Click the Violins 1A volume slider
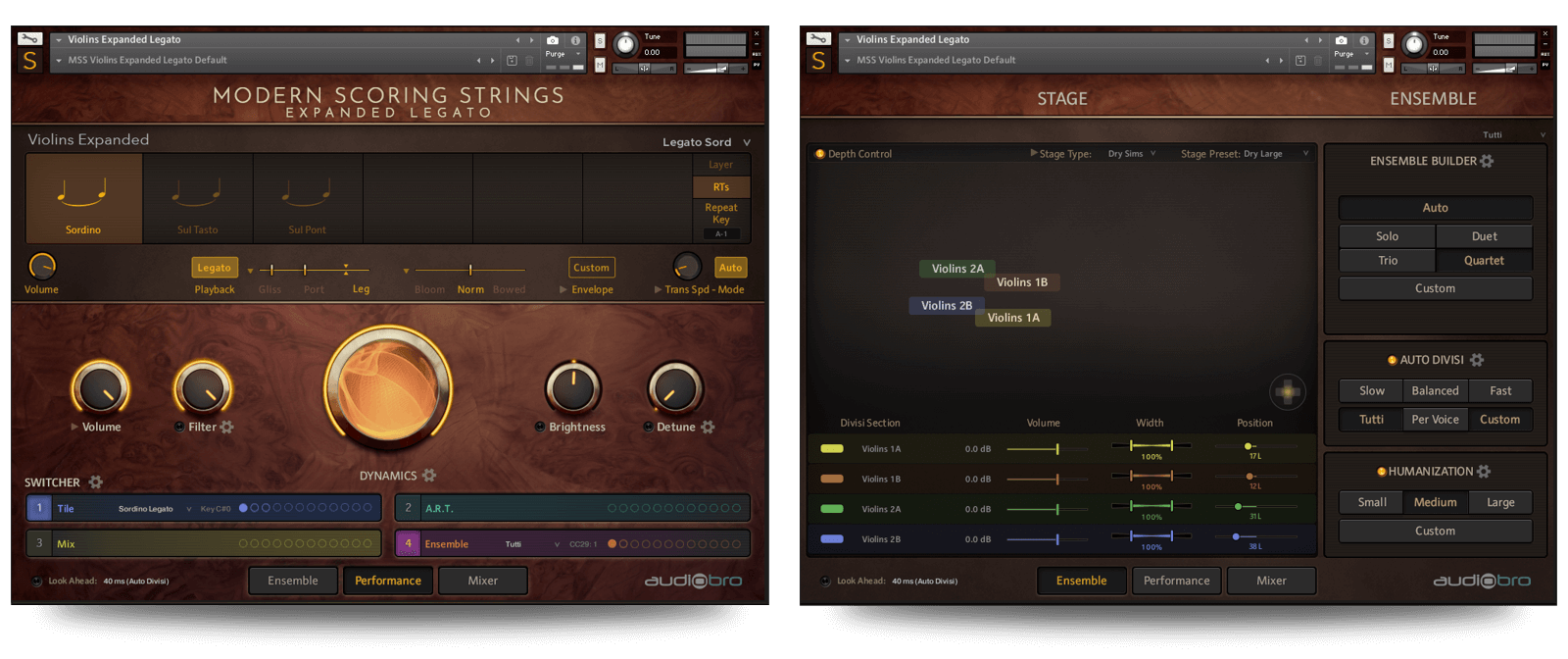The image size is (1568, 659). pyautogui.click(x=1056, y=449)
